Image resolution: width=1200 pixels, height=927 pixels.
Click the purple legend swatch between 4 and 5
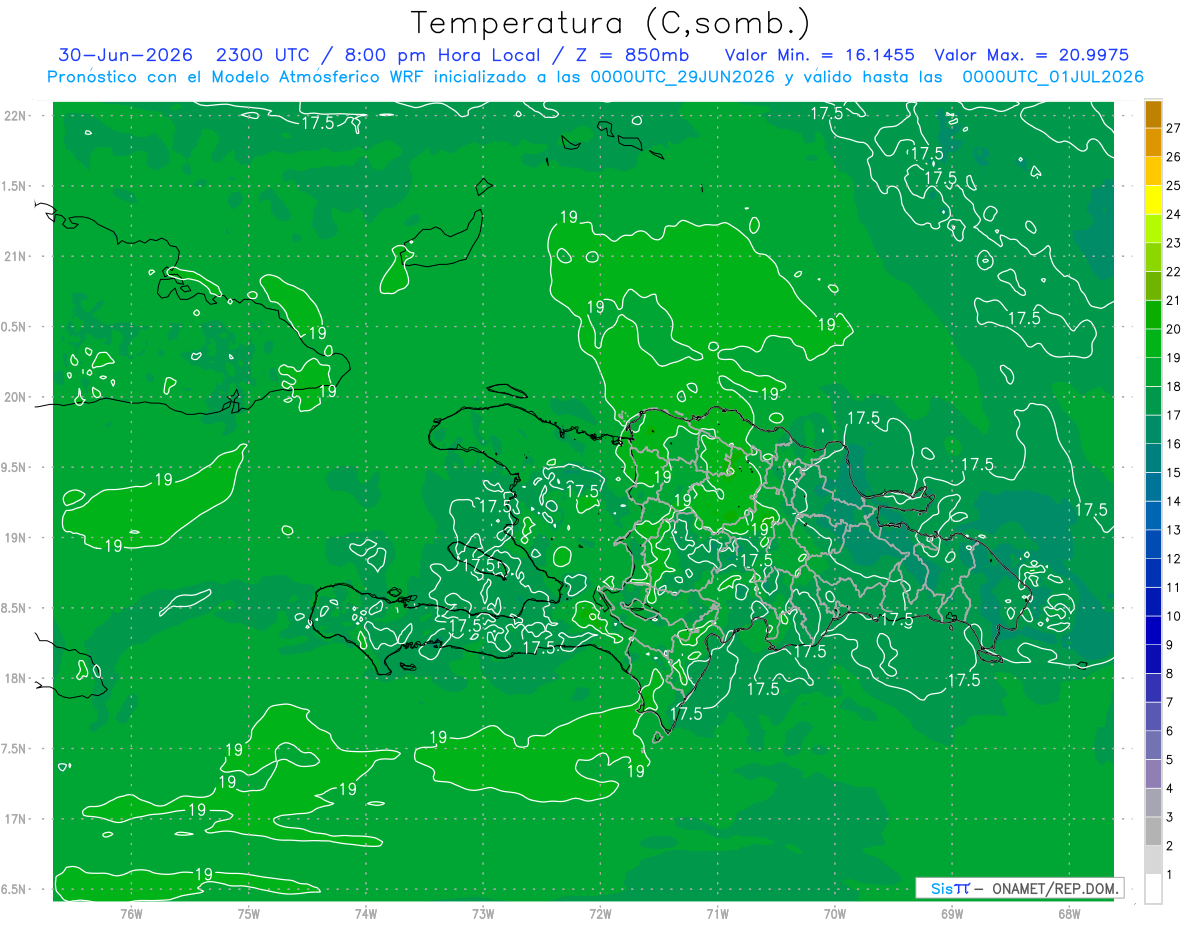tap(1153, 774)
